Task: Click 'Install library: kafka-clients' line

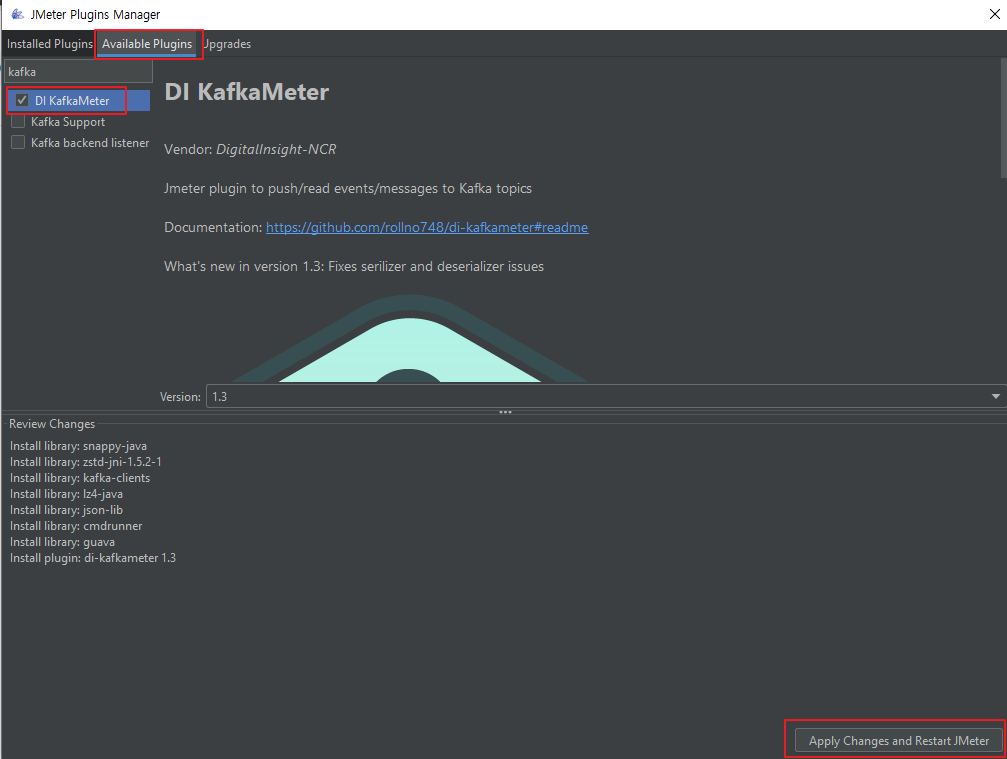Action: click(80, 478)
